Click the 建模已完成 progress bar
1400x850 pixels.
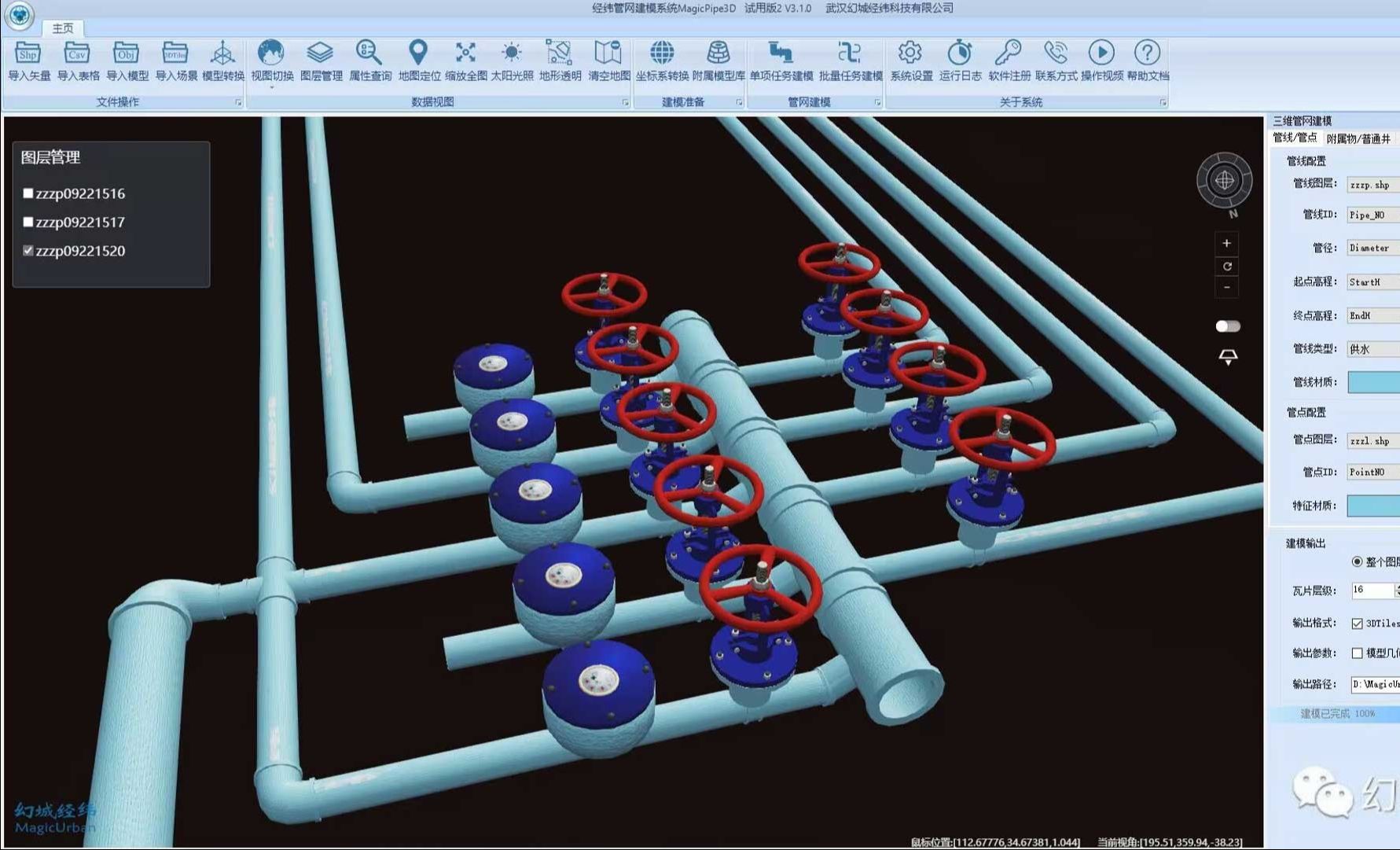[x=1335, y=714]
